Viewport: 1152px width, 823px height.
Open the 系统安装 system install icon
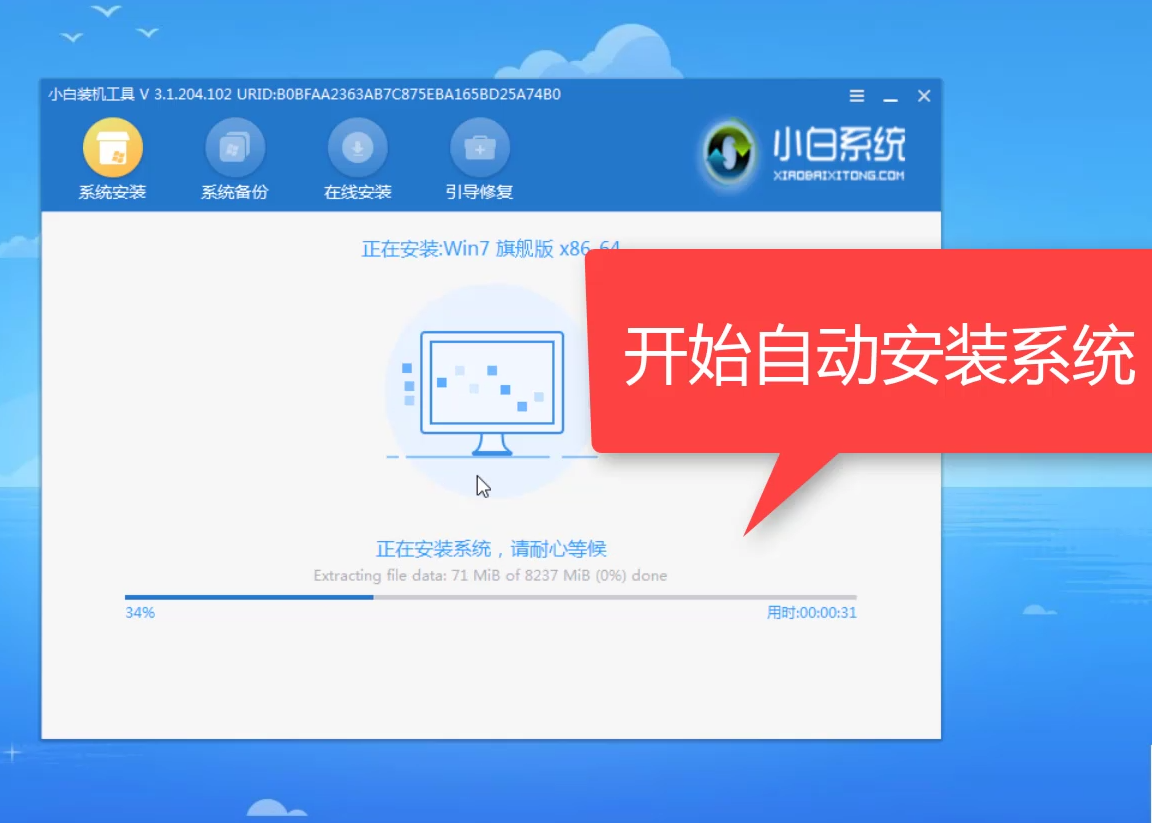pyautogui.click(x=112, y=148)
